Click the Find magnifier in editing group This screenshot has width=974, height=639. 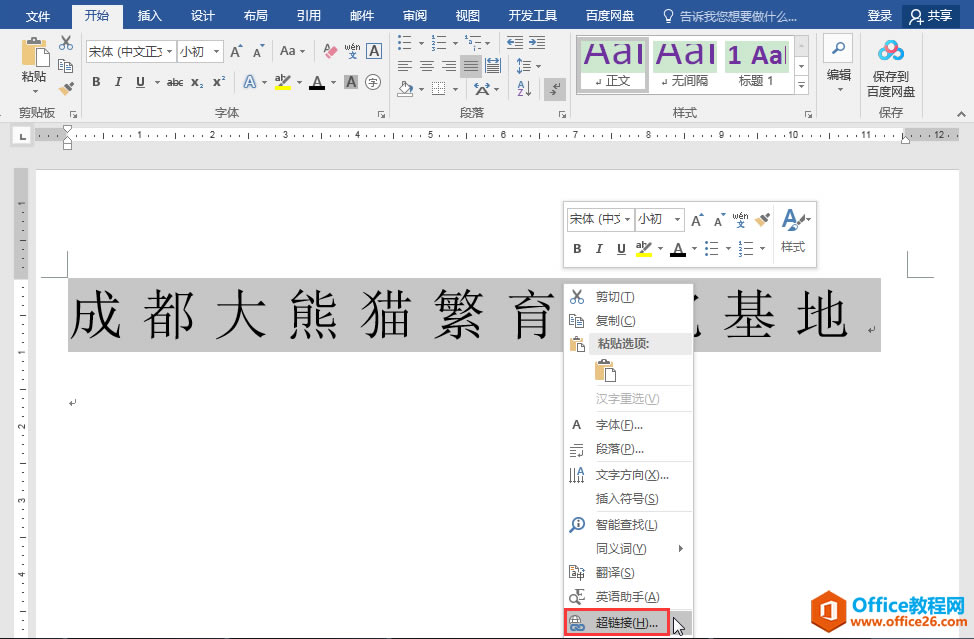click(838, 48)
